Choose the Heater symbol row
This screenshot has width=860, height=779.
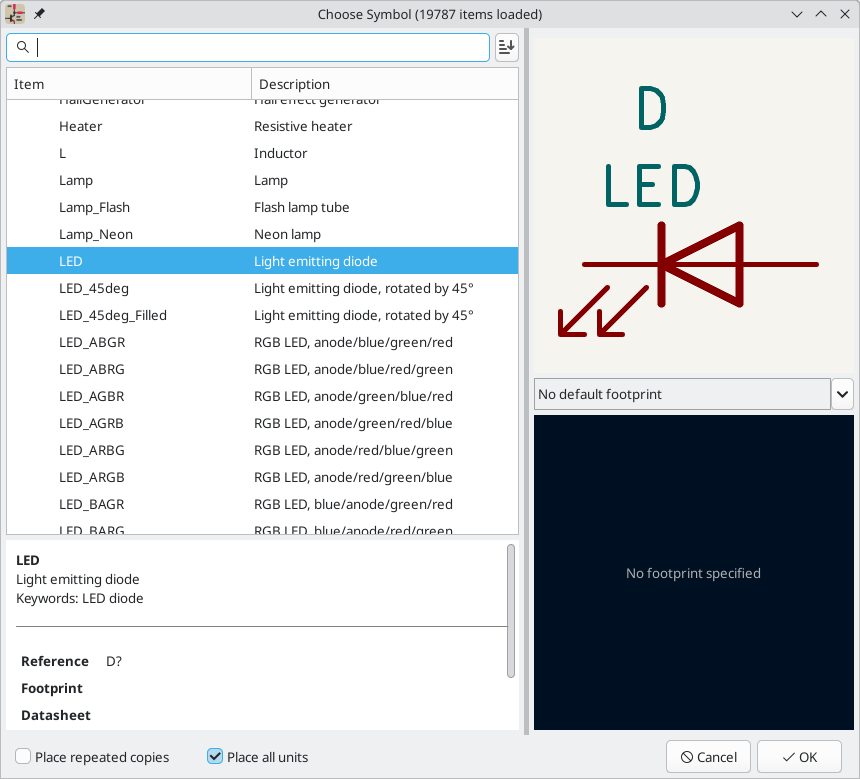point(81,126)
